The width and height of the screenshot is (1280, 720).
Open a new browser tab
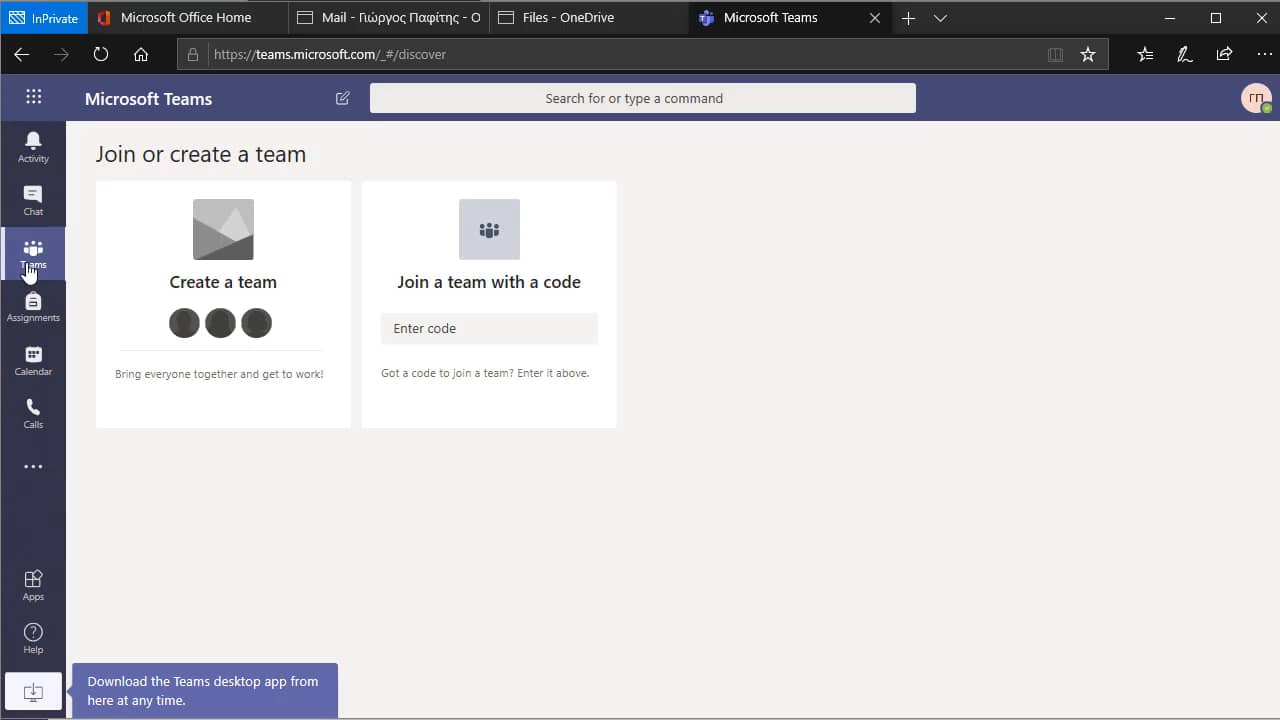coord(908,18)
